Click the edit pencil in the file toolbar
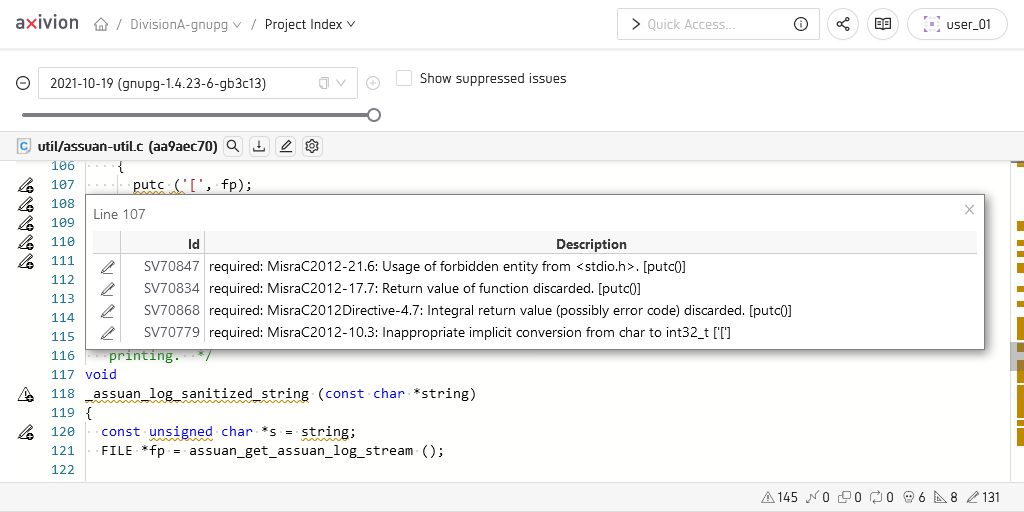The image size is (1024, 512). 285,146
